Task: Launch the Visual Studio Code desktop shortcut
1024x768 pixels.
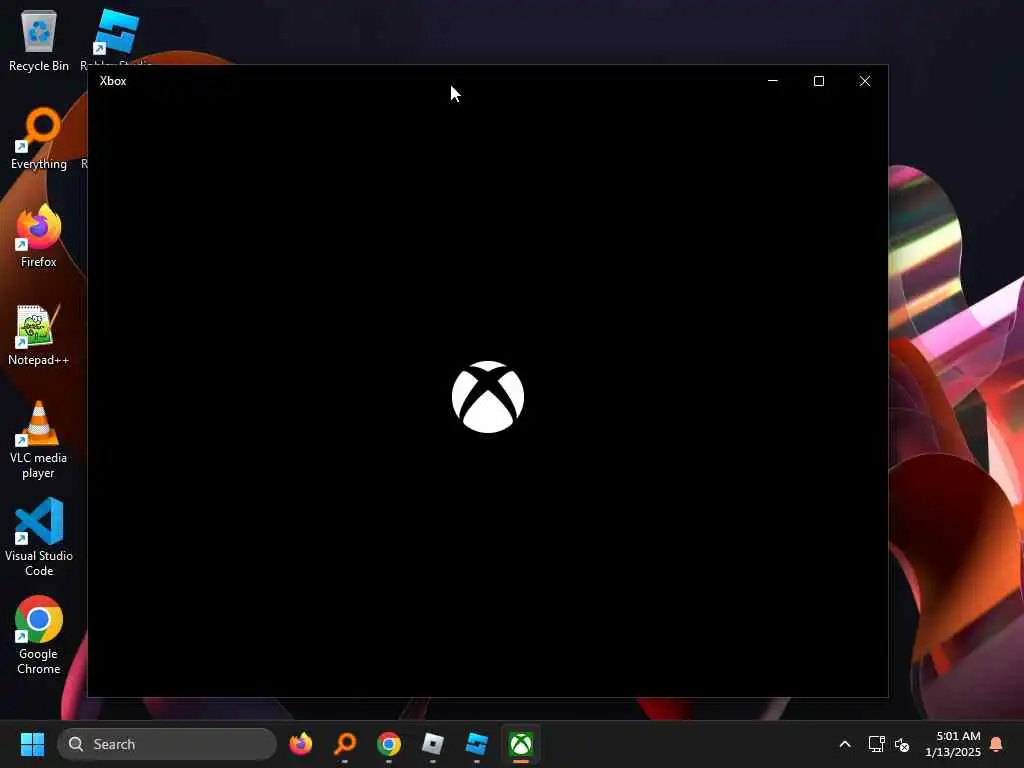Action: [39, 537]
